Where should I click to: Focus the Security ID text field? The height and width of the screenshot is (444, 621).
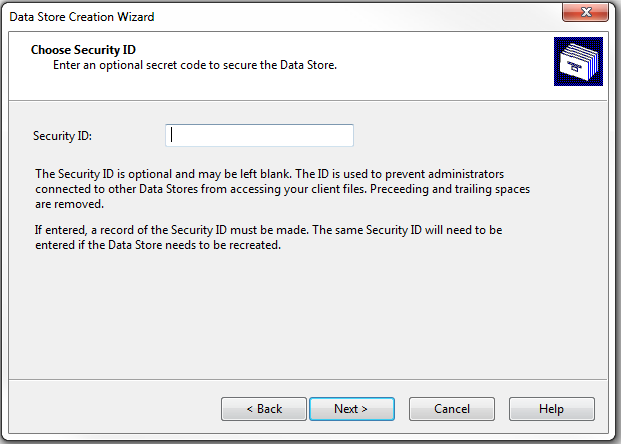[259, 135]
